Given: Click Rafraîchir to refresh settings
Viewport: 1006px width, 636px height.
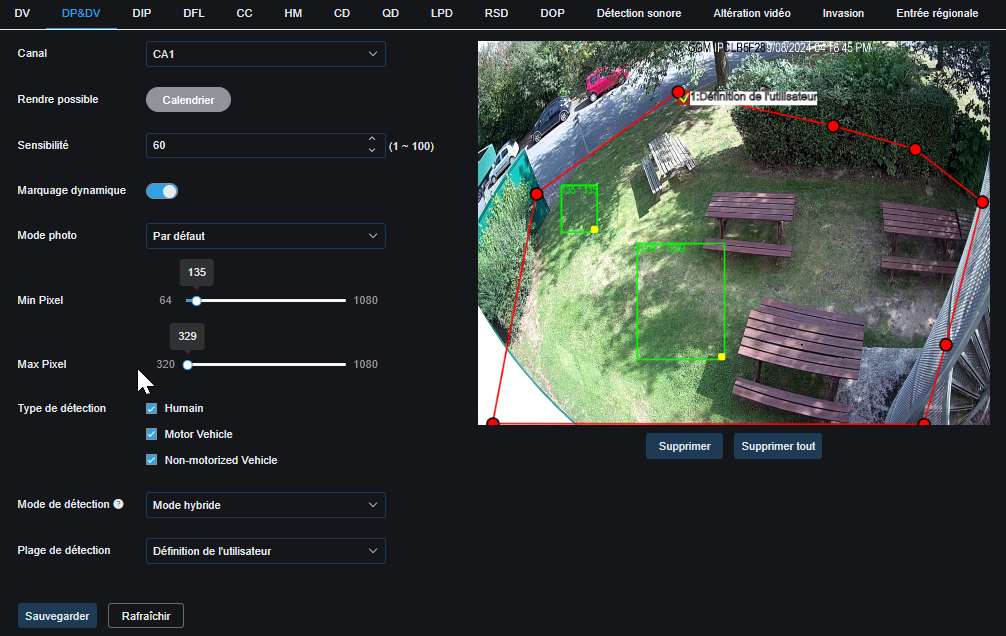Looking at the screenshot, I should click(x=145, y=615).
